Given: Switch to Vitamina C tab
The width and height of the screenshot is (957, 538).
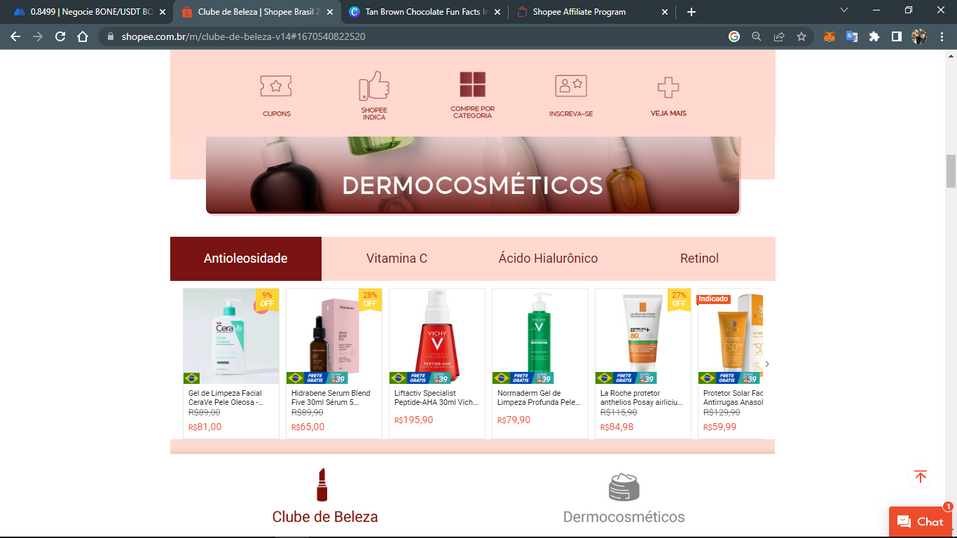Looking at the screenshot, I should pyautogui.click(x=397, y=258).
